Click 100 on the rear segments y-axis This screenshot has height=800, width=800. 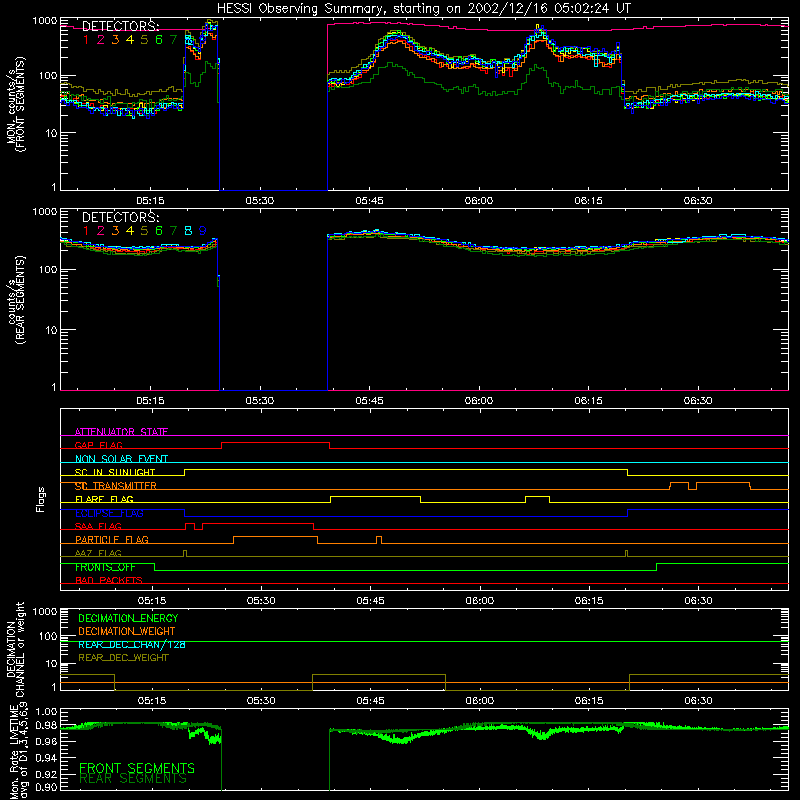pyautogui.click(x=48, y=269)
